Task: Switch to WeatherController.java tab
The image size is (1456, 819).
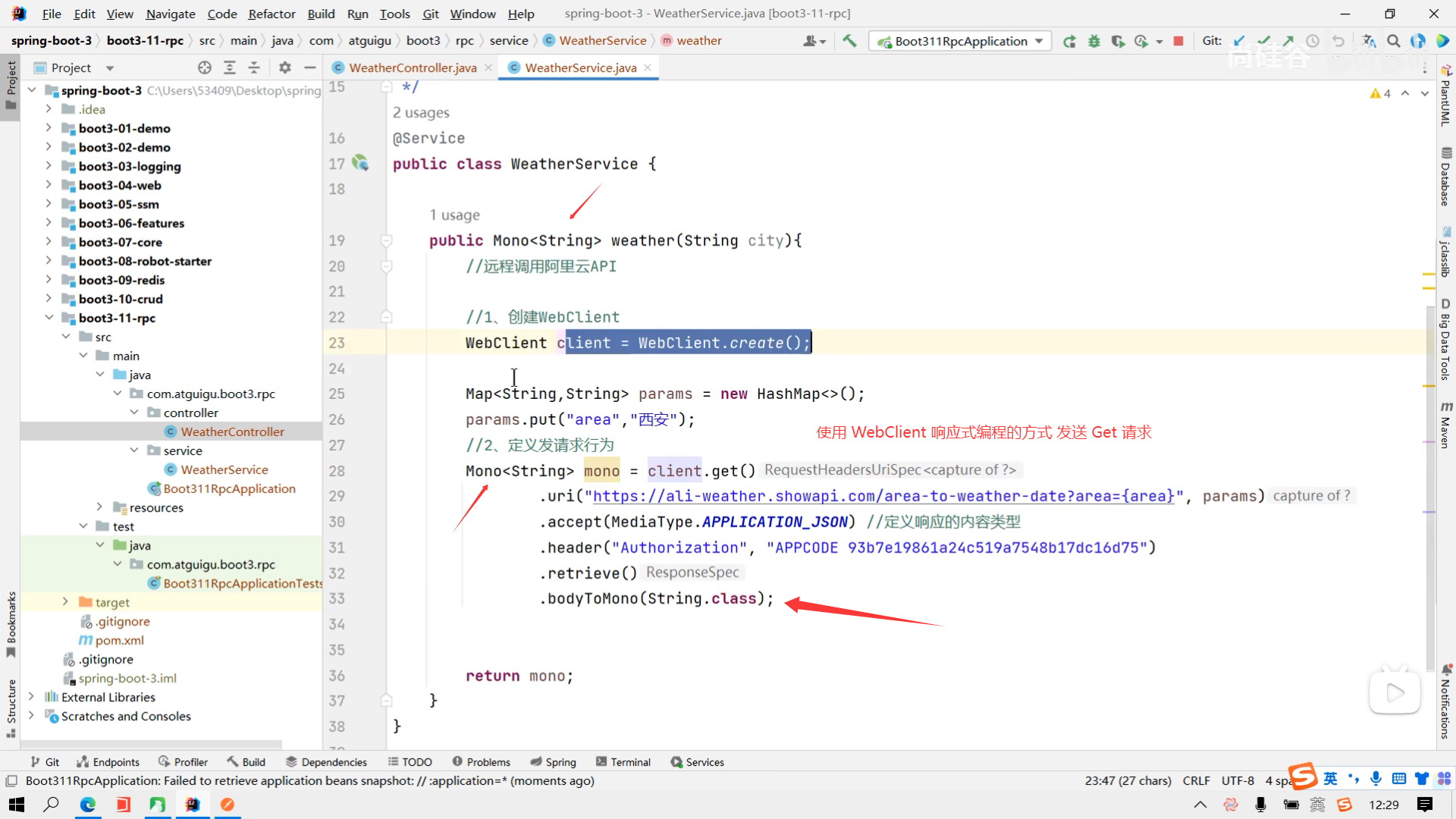Action: click(x=413, y=67)
